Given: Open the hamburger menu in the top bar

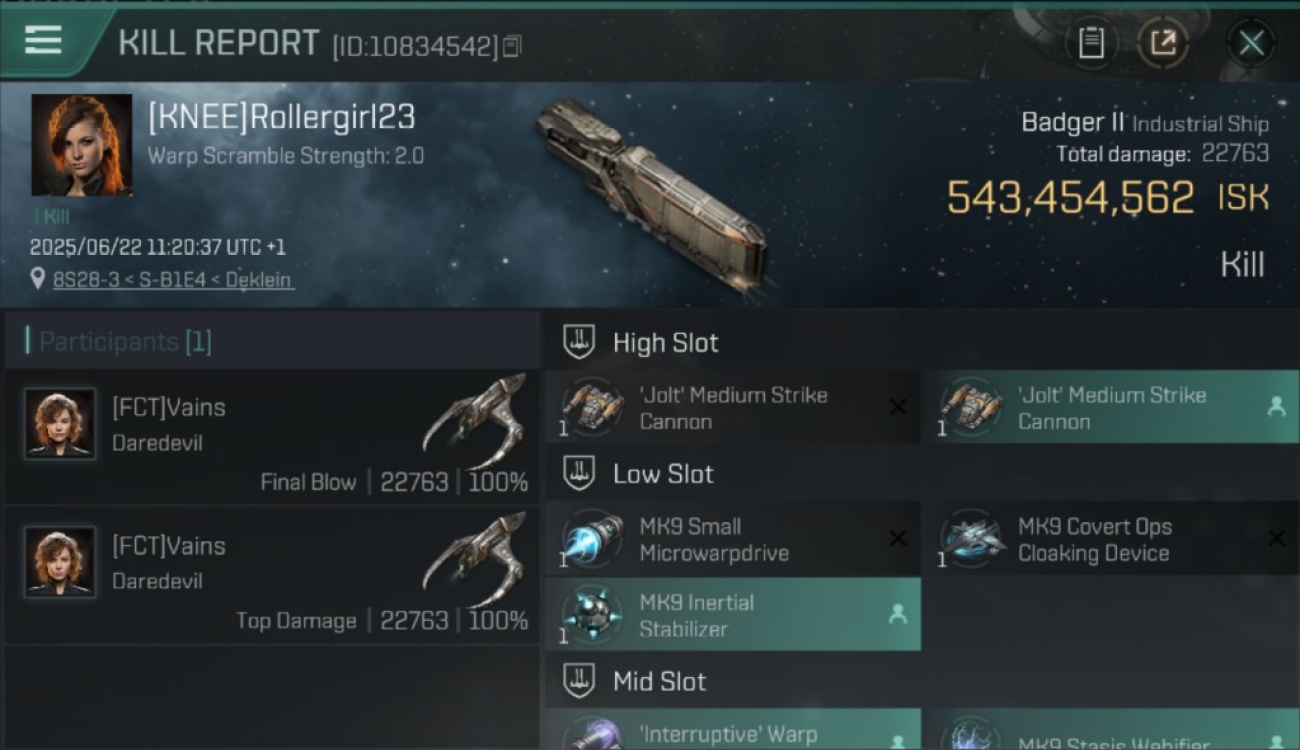Looking at the screenshot, I should coord(43,41).
